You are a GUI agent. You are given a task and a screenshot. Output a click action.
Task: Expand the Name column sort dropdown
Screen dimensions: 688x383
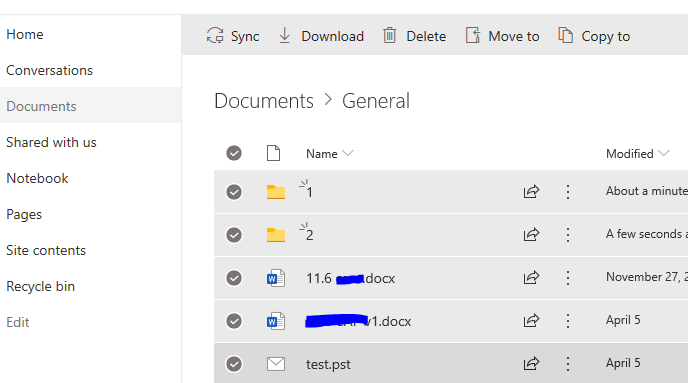pos(348,153)
